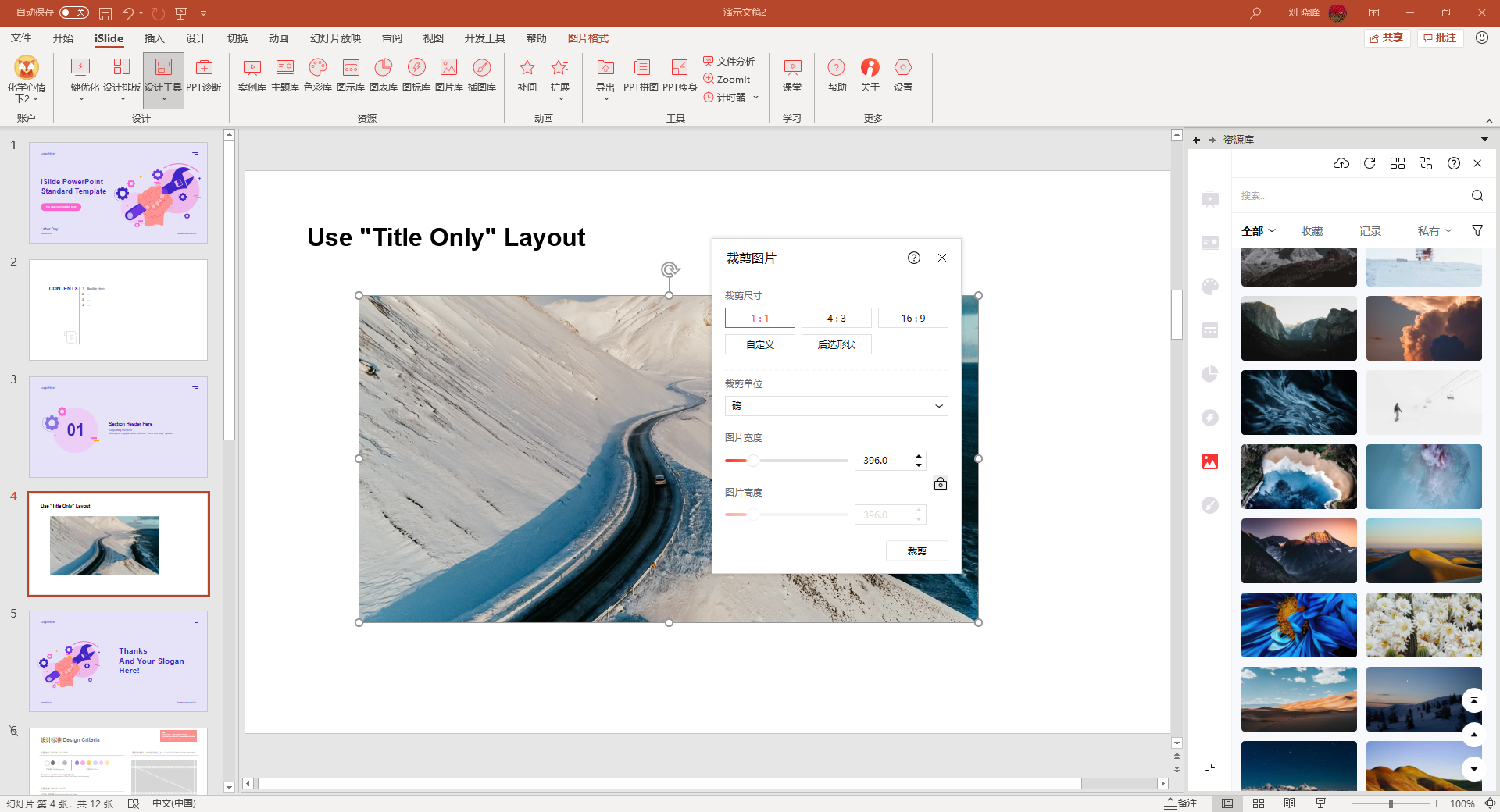Open the 插图库 illustration library
Image resolution: width=1500 pixels, height=812 pixels.
[482, 76]
